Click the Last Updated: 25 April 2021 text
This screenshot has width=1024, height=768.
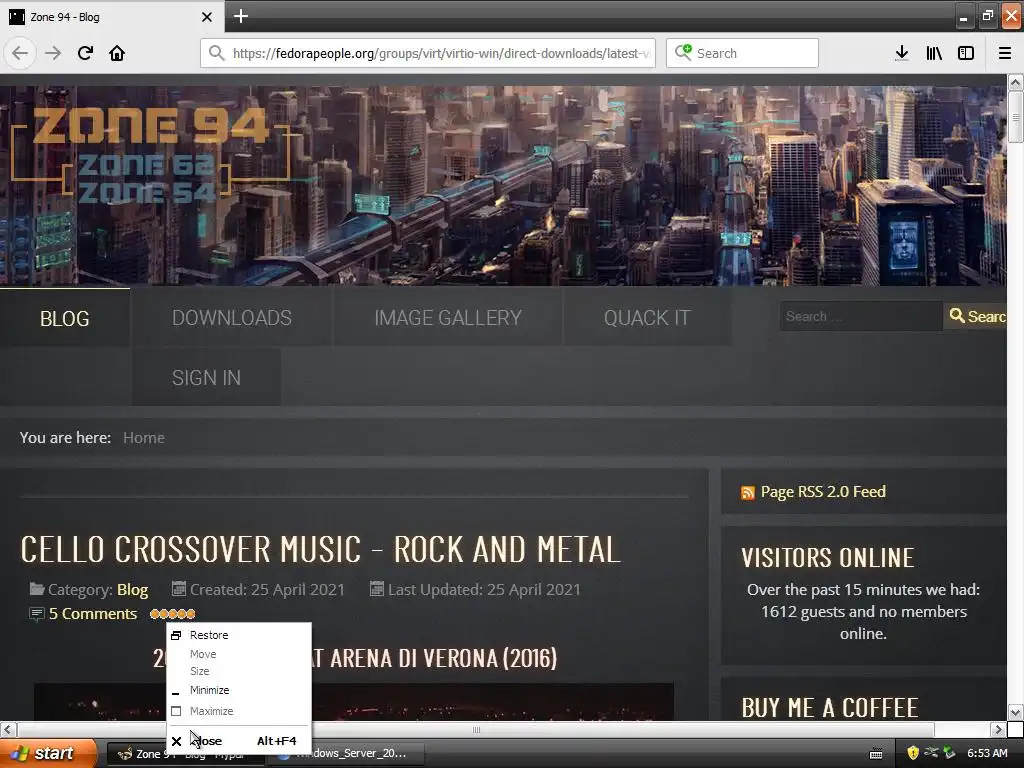pos(484,590)
